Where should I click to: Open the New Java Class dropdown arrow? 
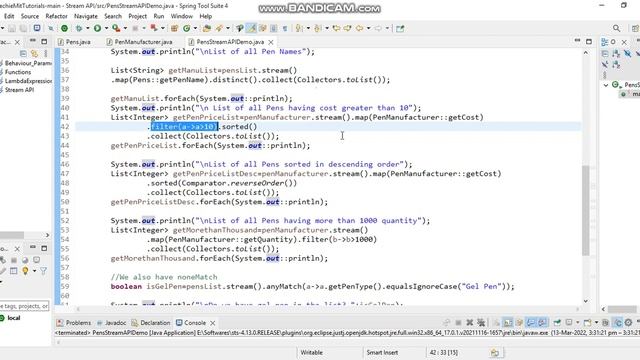pos(195,28)
